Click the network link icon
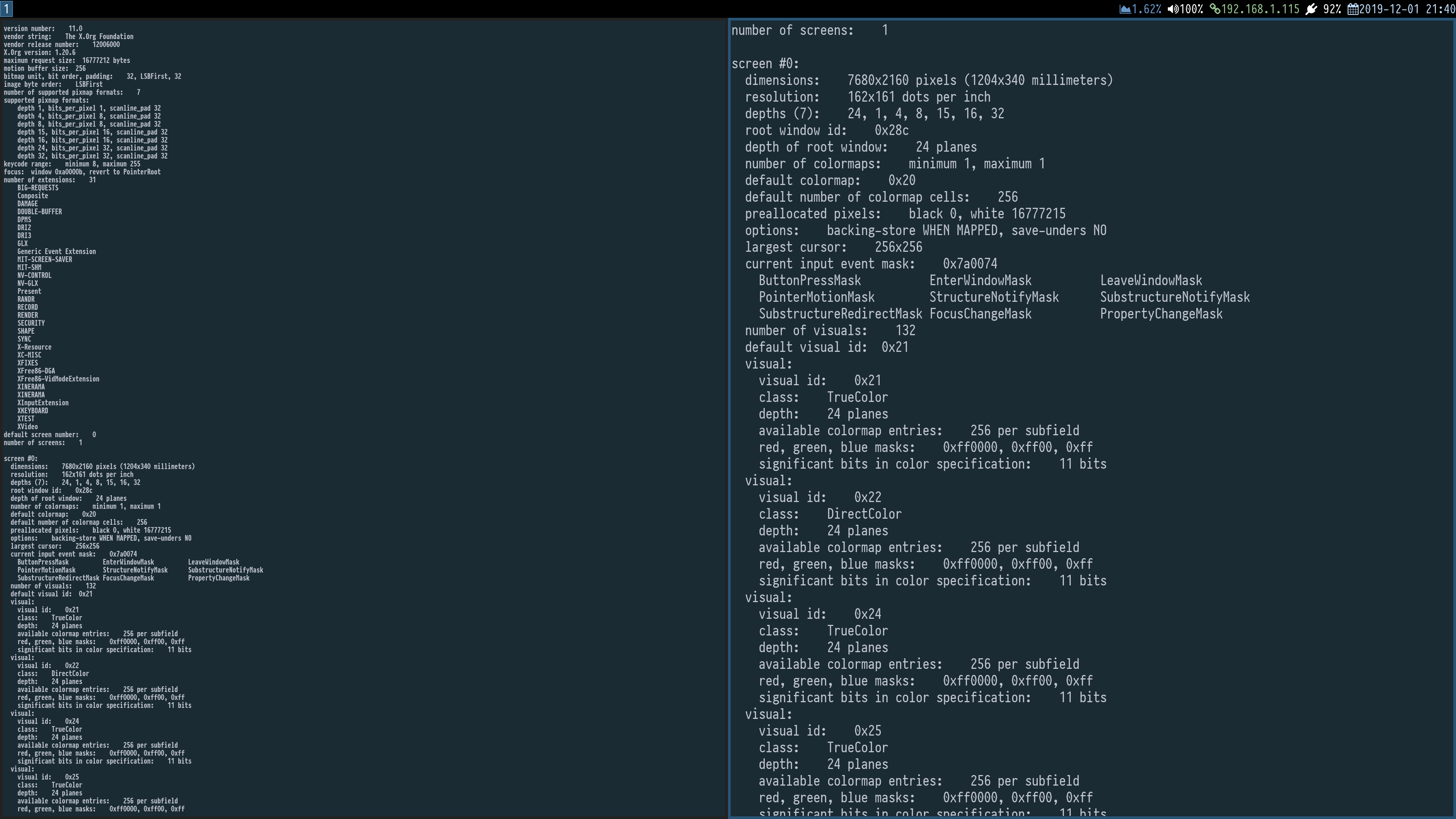Image resolution: width=1456 pixels, height=819 pixels. 1214,9
